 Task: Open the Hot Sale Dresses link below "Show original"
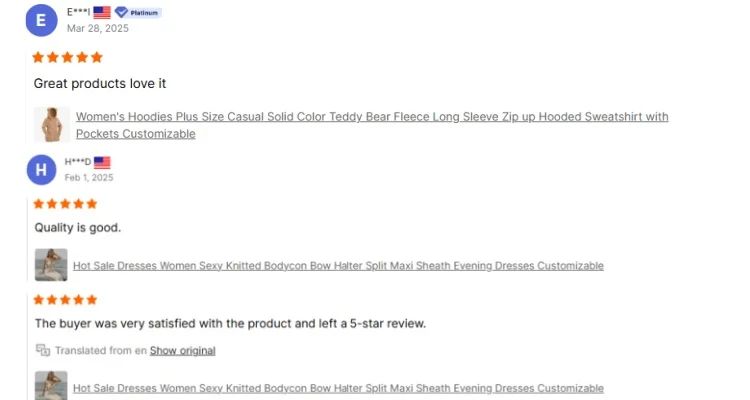[x=338, y=388]
